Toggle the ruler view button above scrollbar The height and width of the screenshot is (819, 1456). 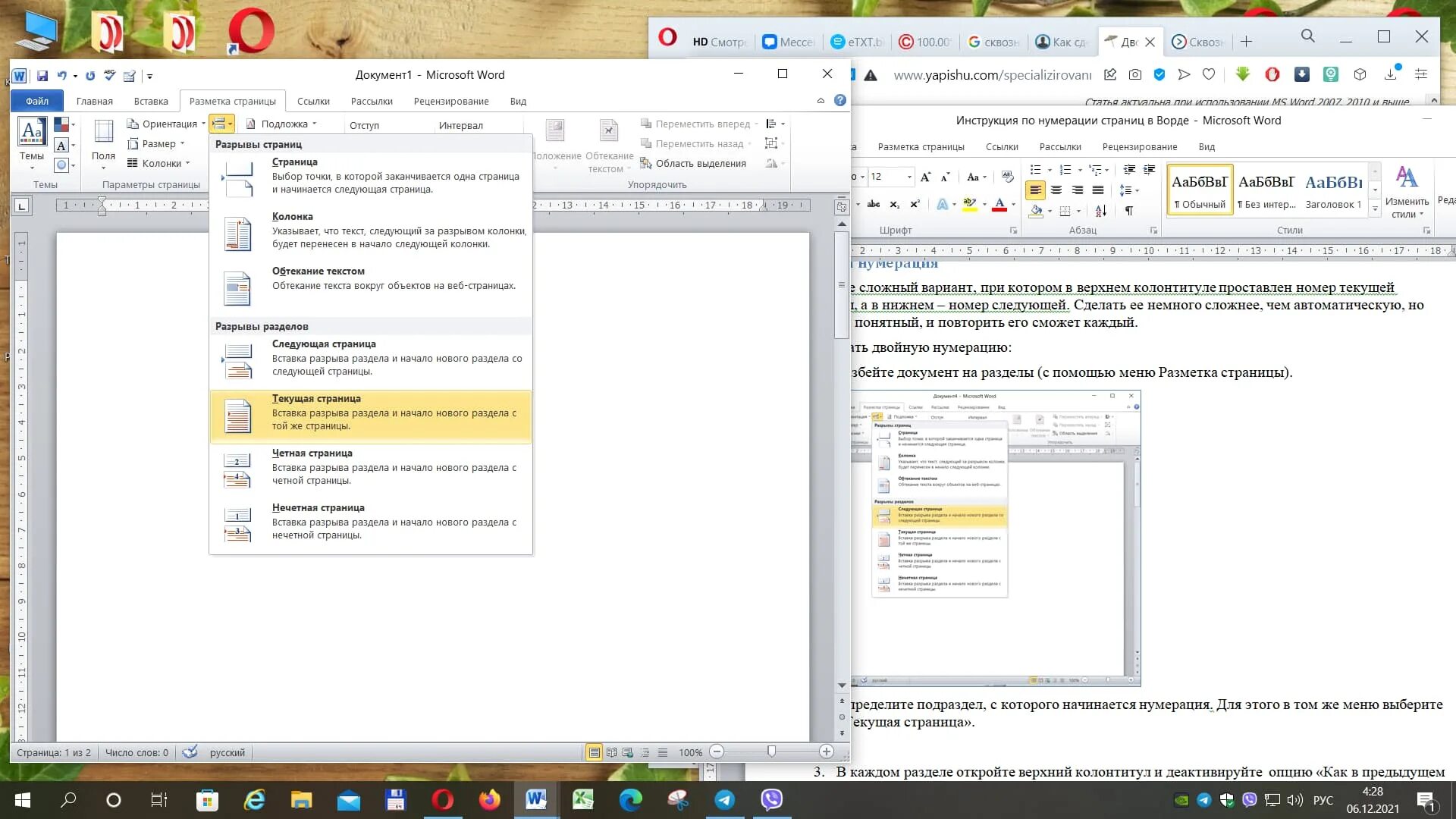(842, 206)
